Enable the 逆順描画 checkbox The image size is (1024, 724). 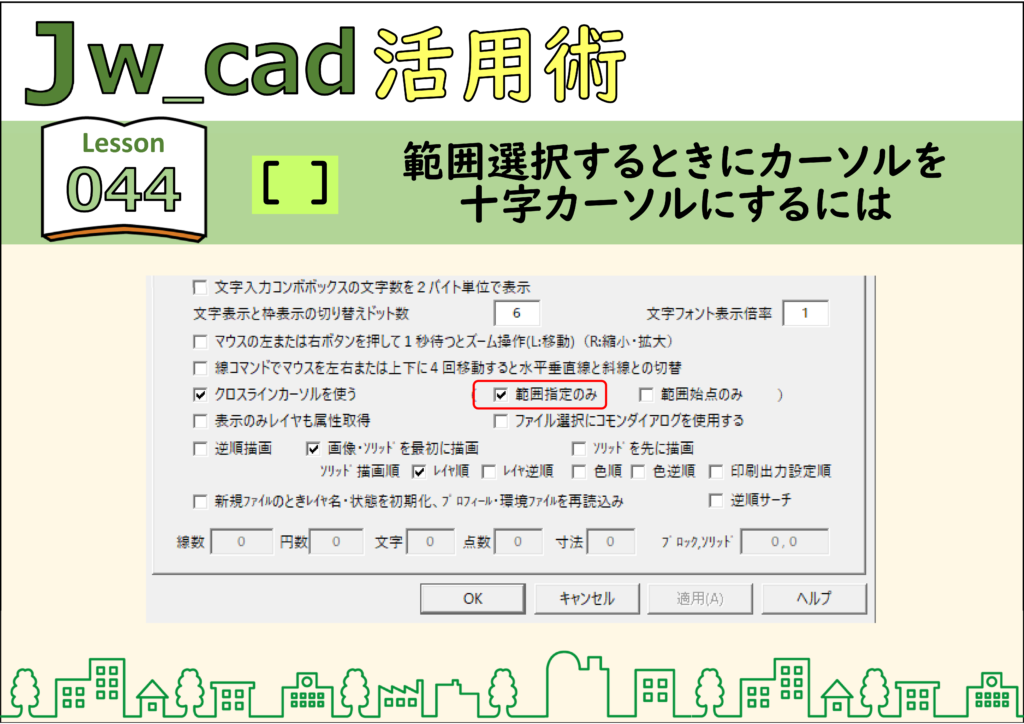tap(200, 449)
